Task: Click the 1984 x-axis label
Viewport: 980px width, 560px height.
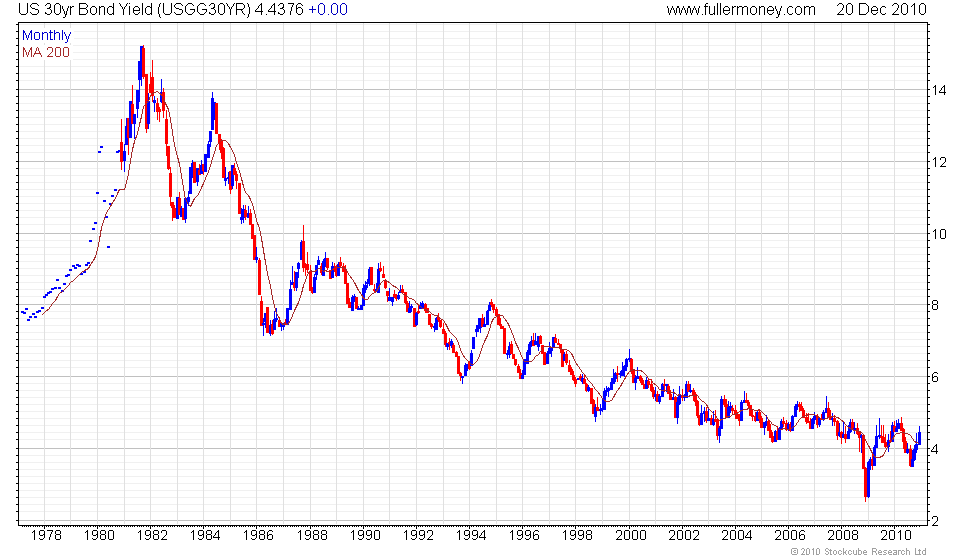Action: coord(206,535)
